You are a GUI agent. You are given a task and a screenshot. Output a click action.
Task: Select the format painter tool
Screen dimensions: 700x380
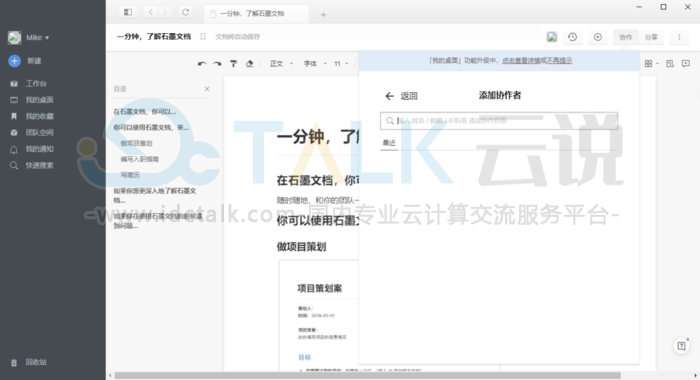[x=233, y=64]
